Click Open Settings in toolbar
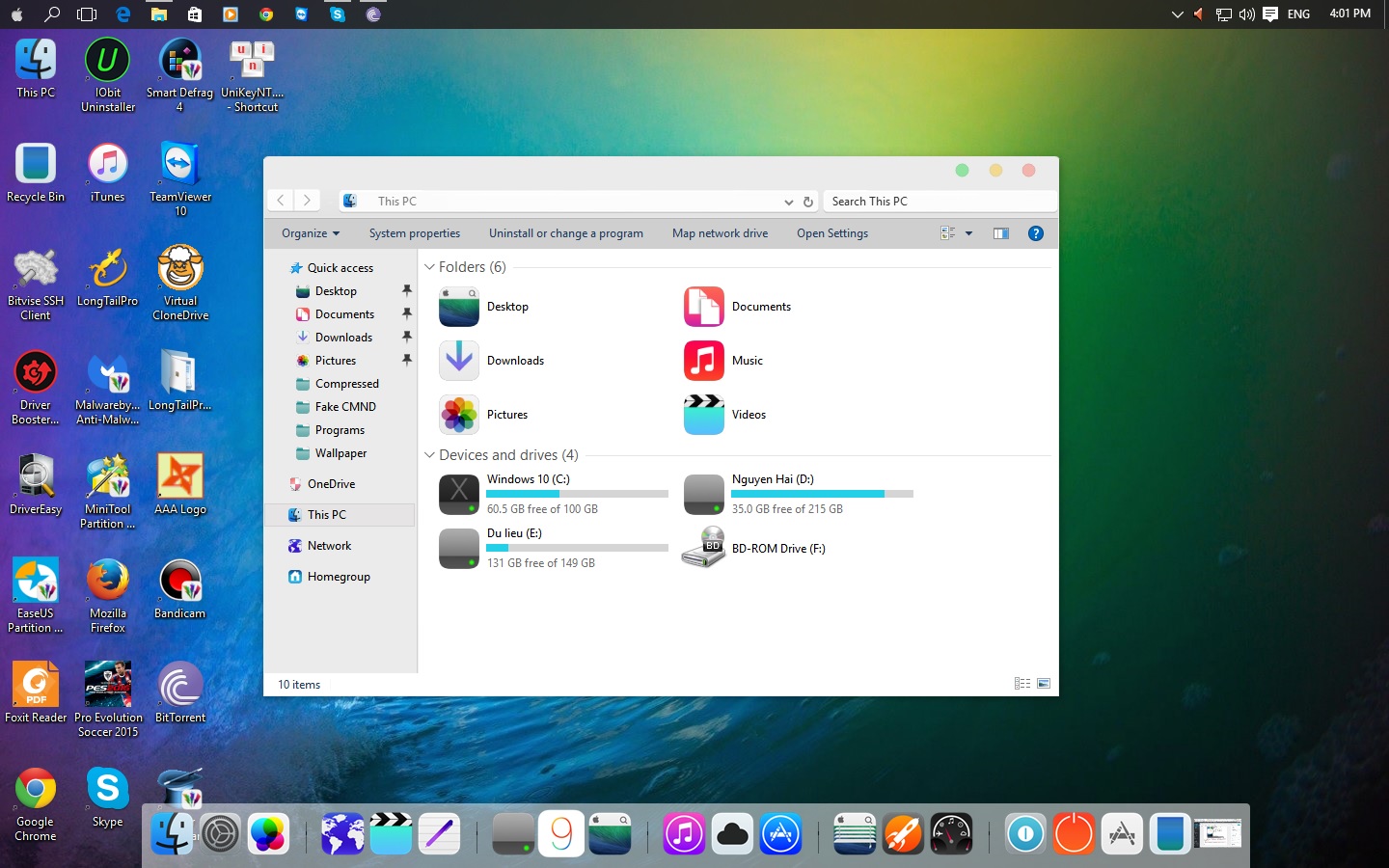This screenshot has height=868, width=1389. tap(832, 233)
